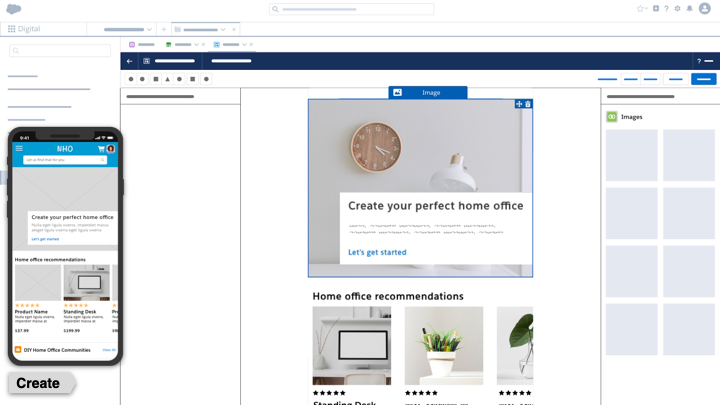The image size is (720, 405).
Task: Click into the left sidebar search field
Action: (x=60, y=51)
